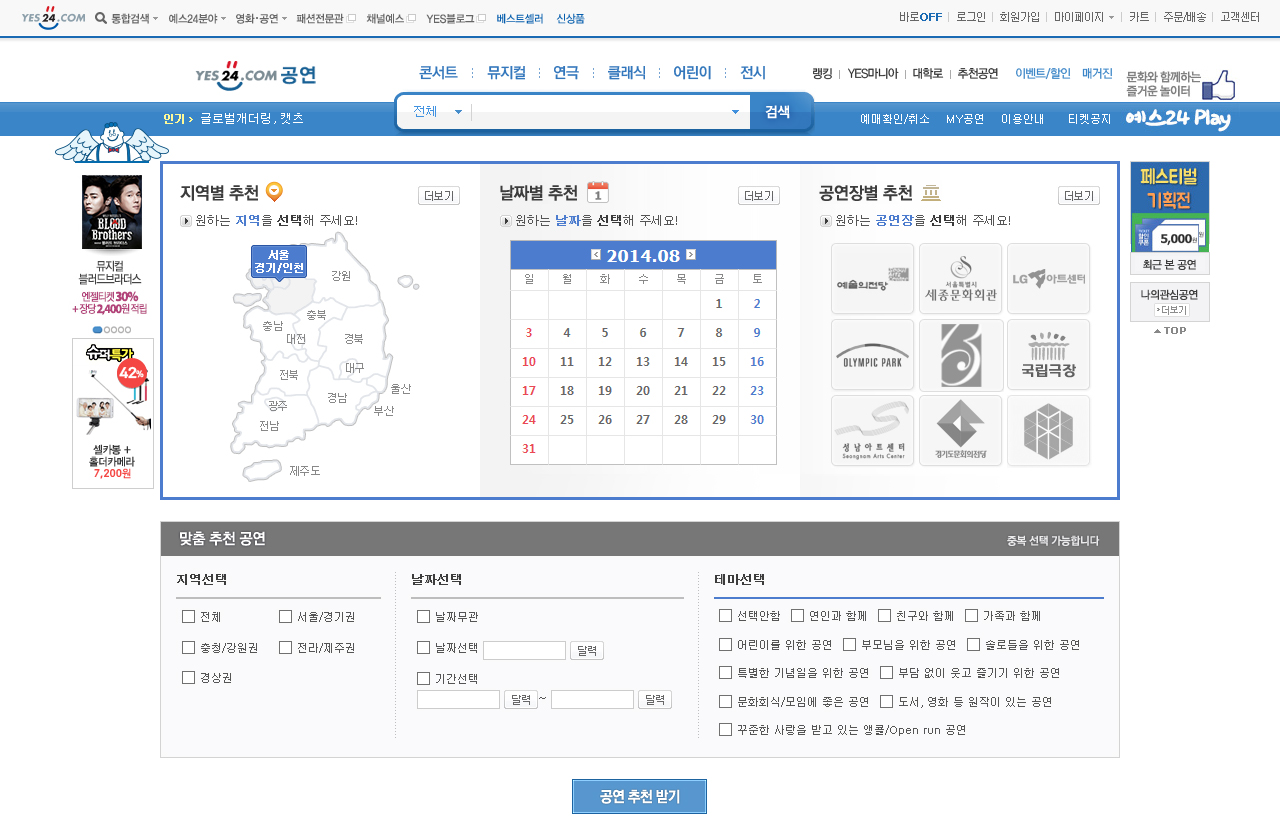Select the LG아트센터 venue logo
The width and height of the screenshot is (1280, 817).
click(1048, 279)
